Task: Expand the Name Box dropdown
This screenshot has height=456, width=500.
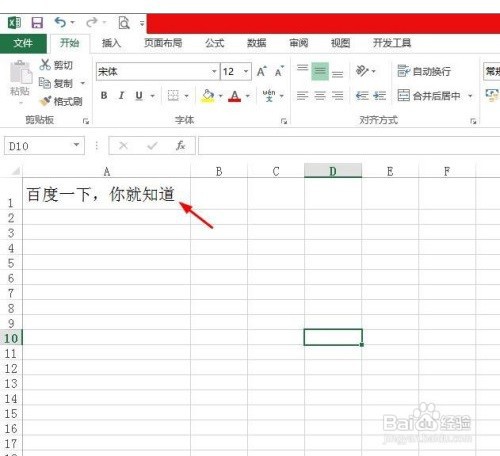Action: point(77,145)
